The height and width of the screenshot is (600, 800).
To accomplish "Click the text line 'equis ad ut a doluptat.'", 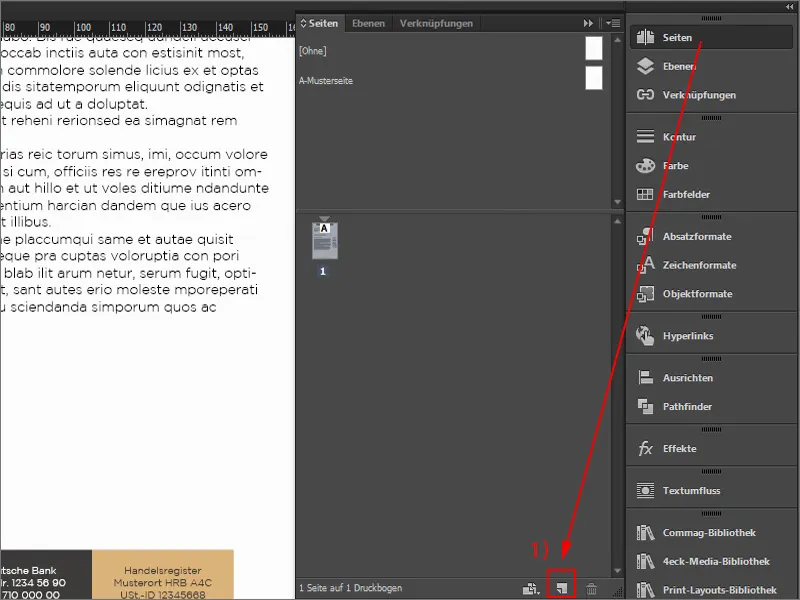I will pyautogui.click(x=74, y=104).
